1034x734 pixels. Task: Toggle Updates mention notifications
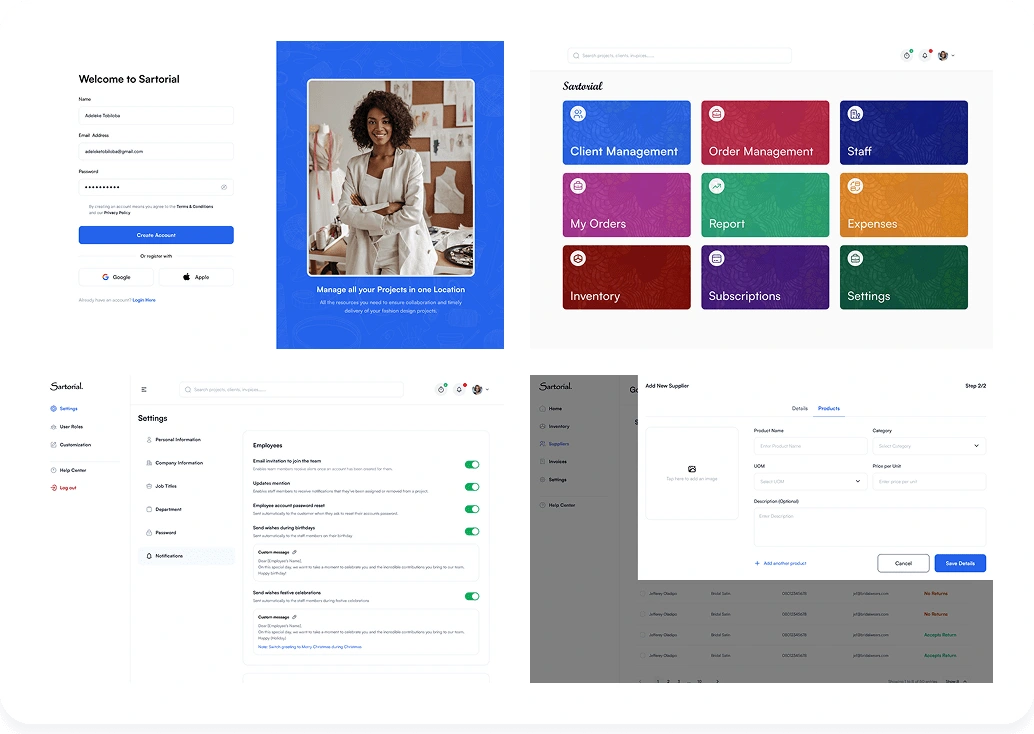[x=472, y=487]
